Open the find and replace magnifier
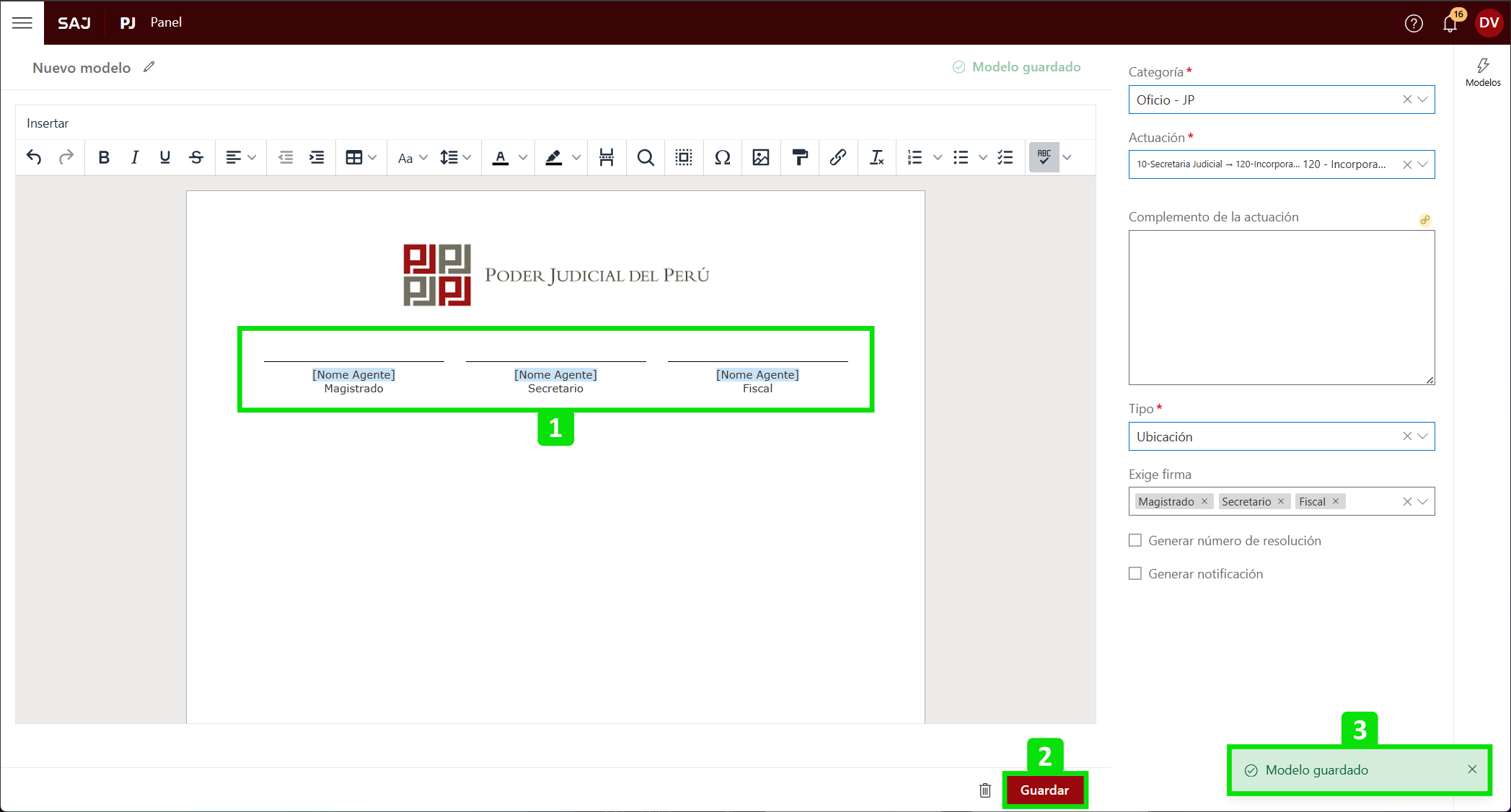The image size is (1511, 812). 646,157
